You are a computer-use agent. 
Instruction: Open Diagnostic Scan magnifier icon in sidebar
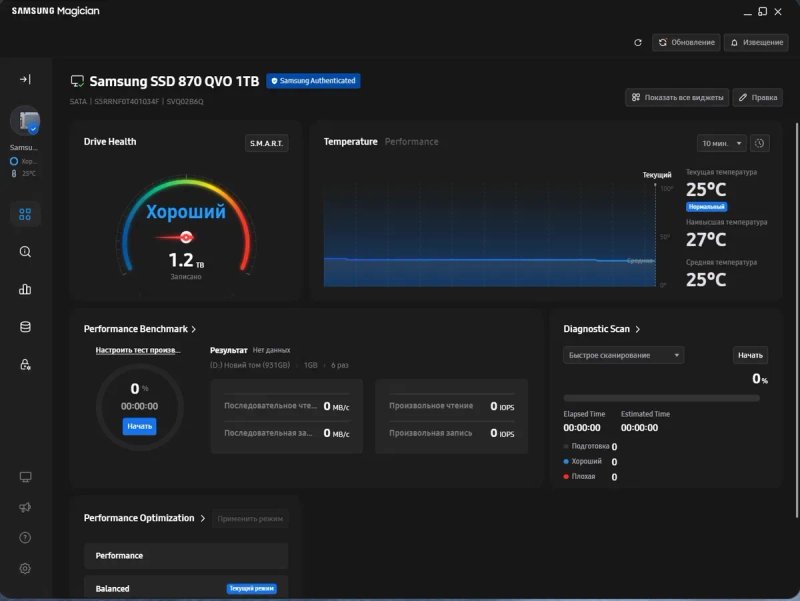[25, 252]
